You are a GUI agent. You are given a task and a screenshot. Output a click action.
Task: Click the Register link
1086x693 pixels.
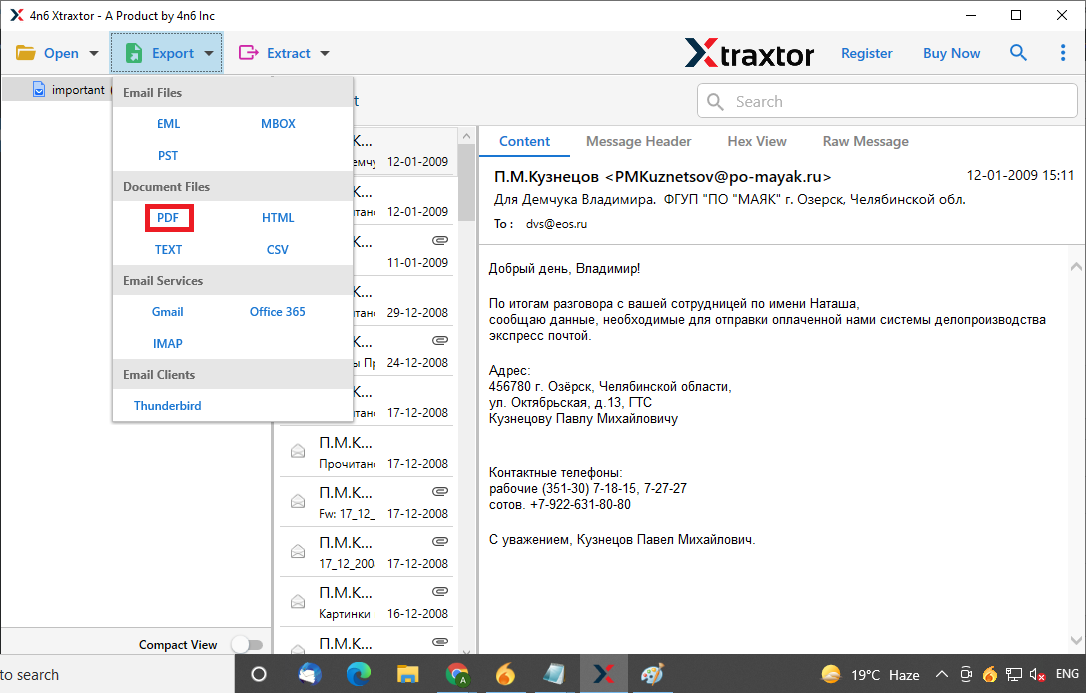click(866, 53)
